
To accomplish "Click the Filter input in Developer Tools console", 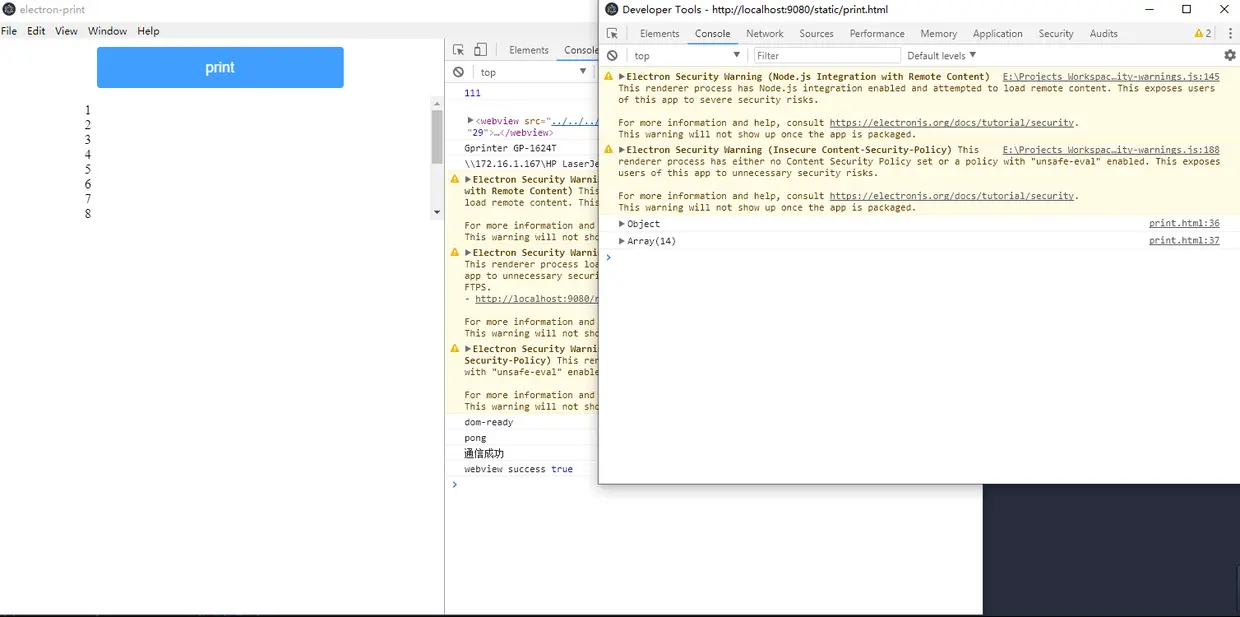I will coord(826,56).
